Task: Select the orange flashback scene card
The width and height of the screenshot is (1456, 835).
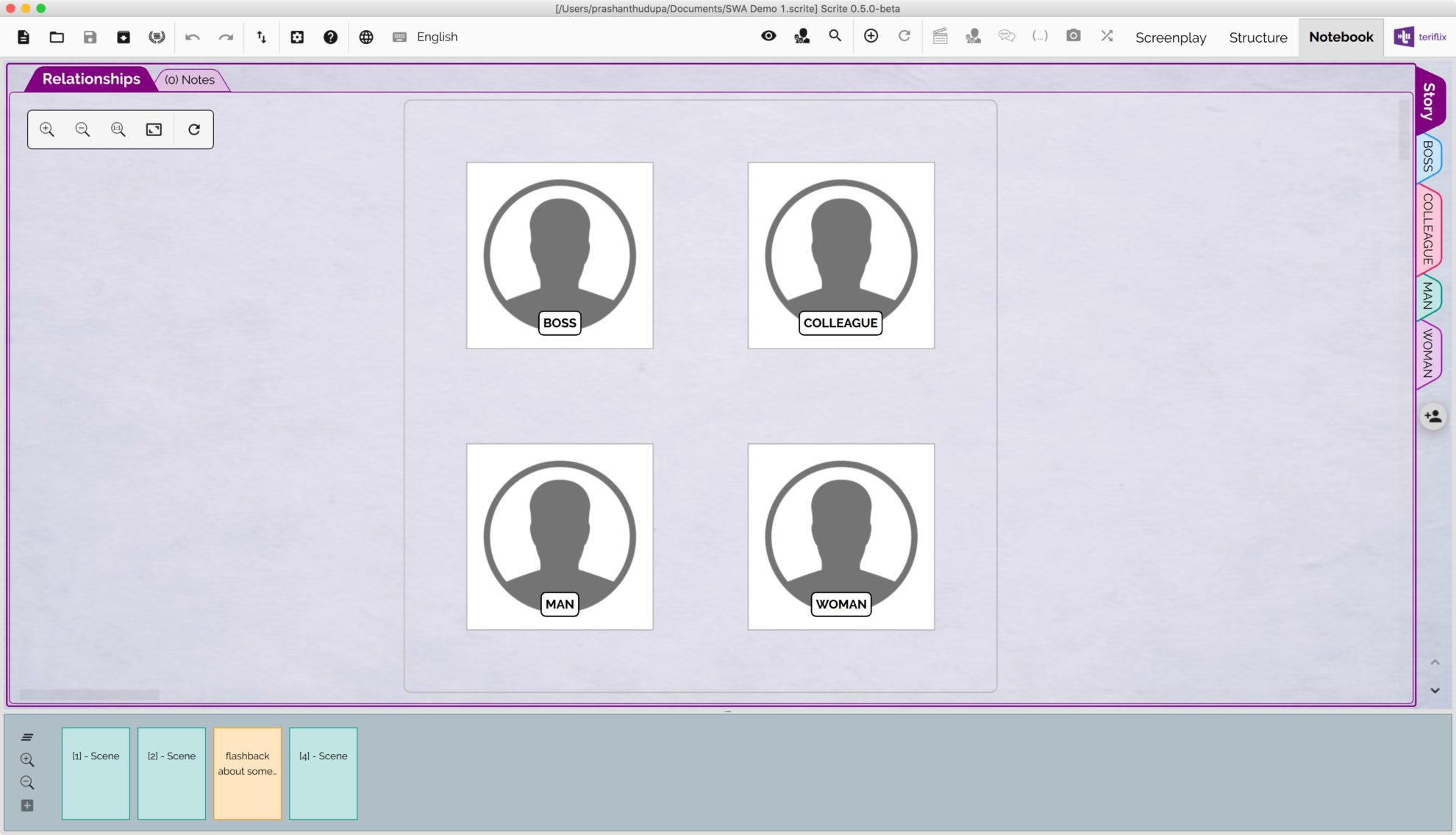Action: pyautogui.click(x=247, y=773)
